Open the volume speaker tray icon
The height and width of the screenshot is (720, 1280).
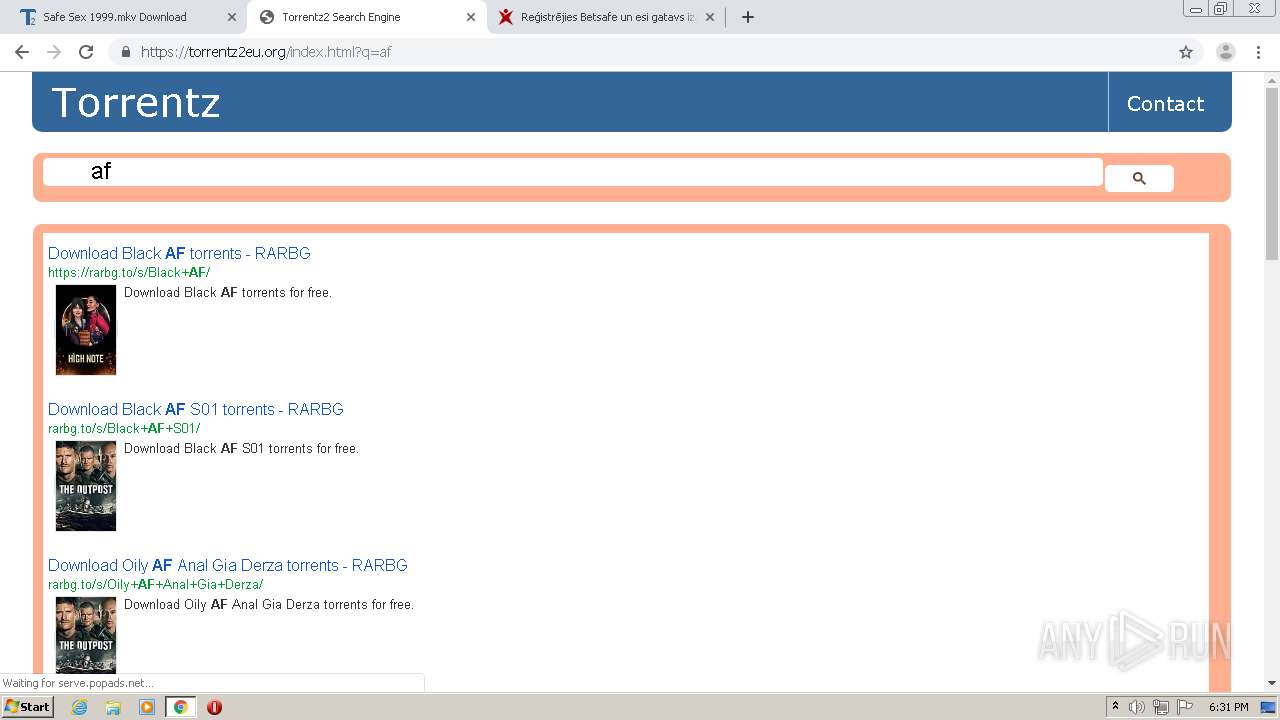1137,707
